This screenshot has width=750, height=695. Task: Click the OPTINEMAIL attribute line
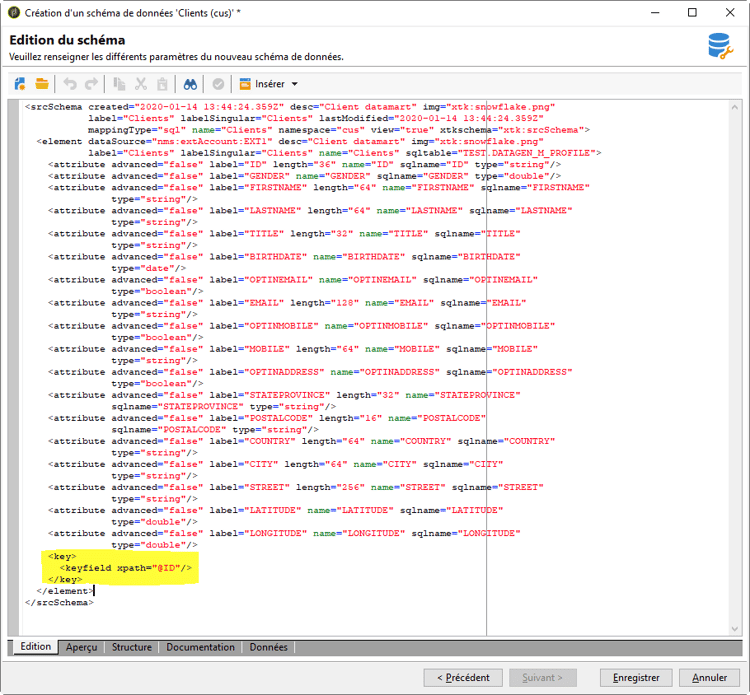tap(293, 280)
